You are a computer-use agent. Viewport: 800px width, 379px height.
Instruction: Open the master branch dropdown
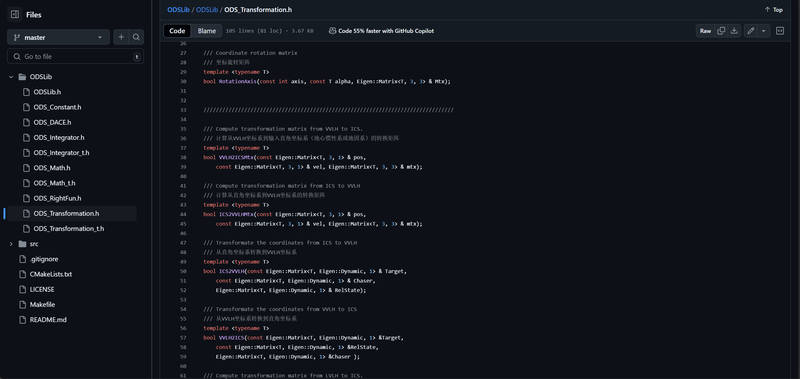58,37
